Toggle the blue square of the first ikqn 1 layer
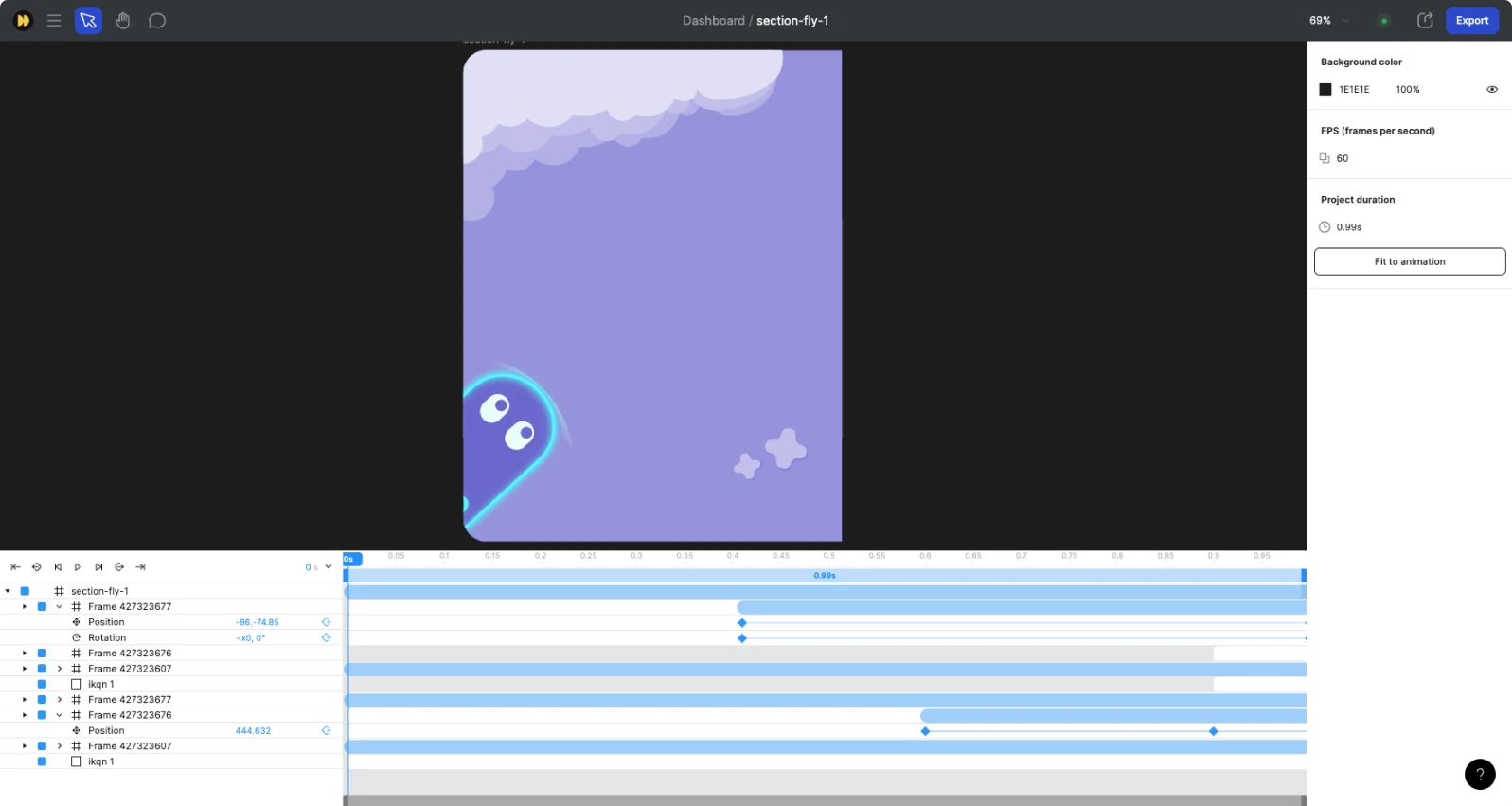 pyautogui.click(x=42, y=684)
